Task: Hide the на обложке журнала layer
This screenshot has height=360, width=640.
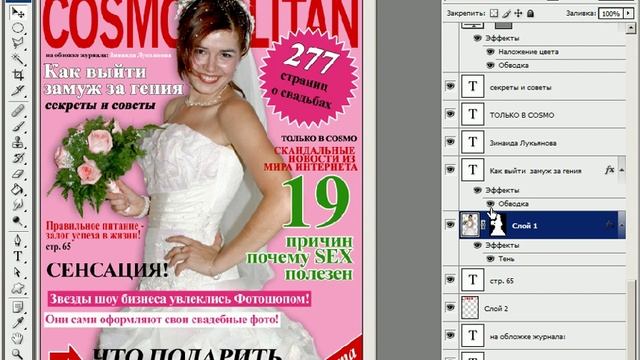Action: 450,335
